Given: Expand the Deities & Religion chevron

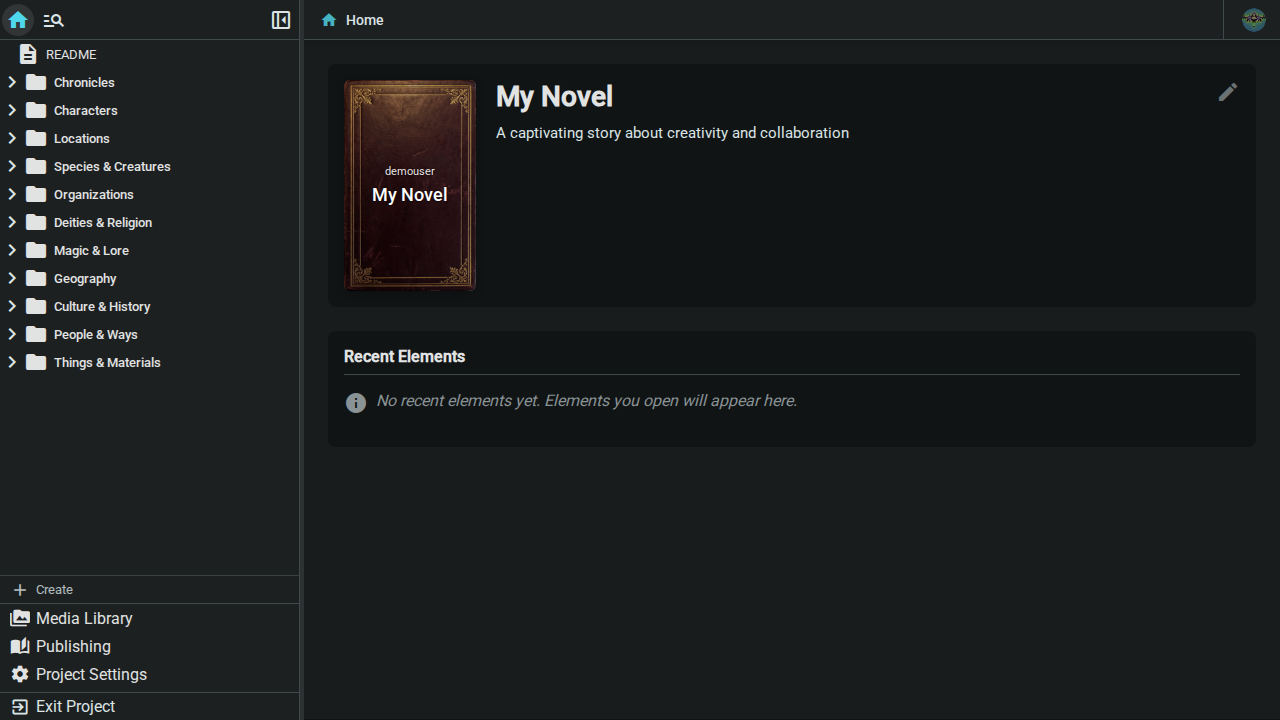Looking at the screenshot, I should tap(12, 222).
